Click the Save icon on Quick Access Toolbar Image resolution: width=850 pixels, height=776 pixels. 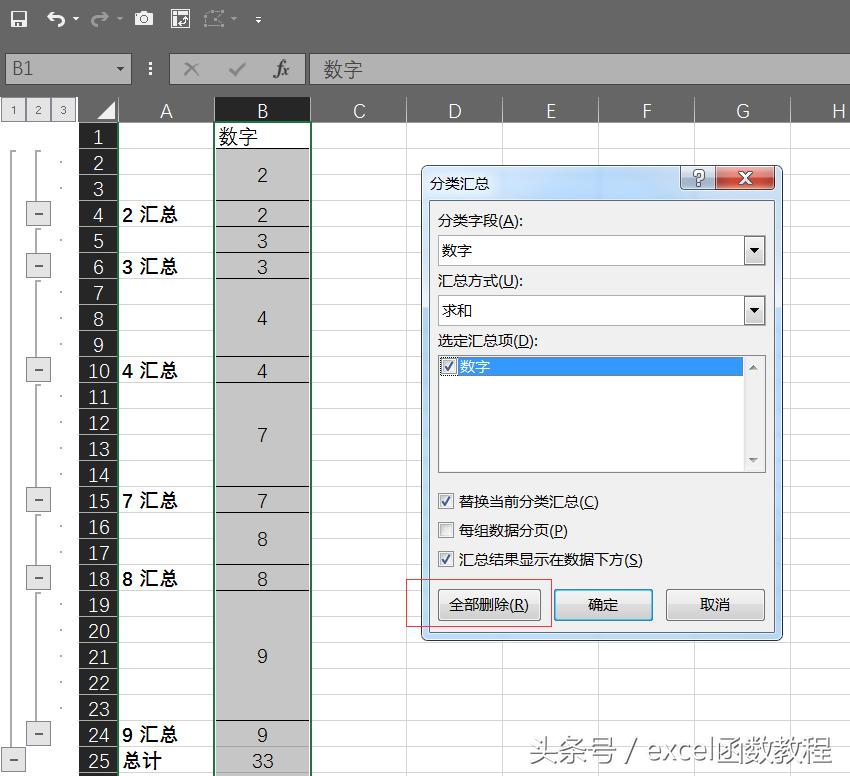pyautogui.click(x=18, y=18)
